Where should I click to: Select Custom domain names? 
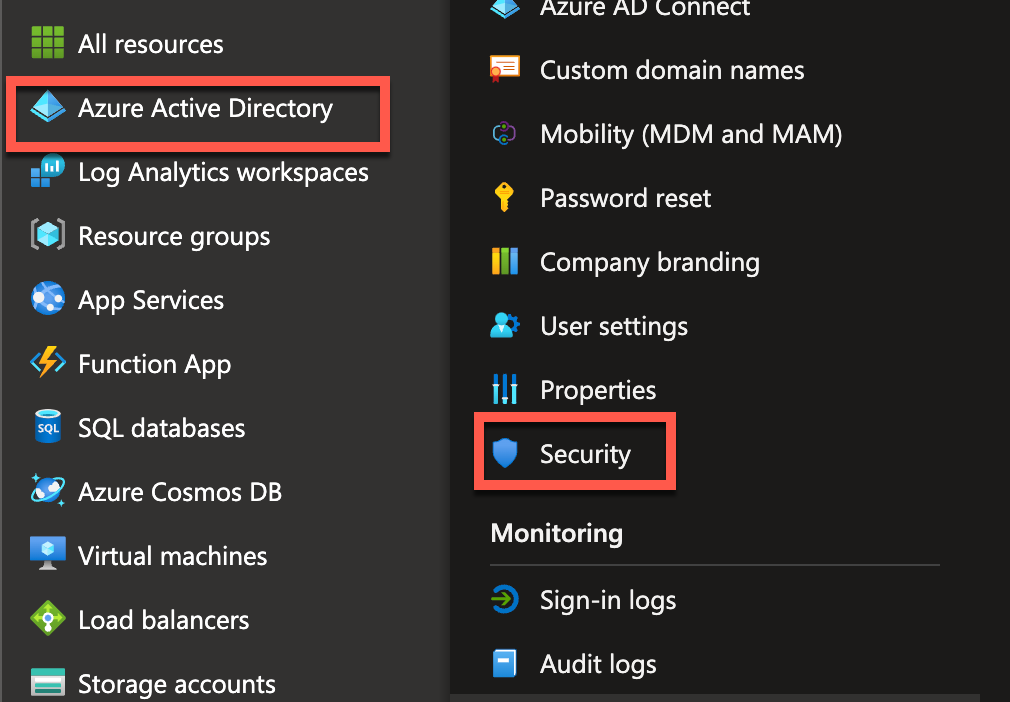671,70
